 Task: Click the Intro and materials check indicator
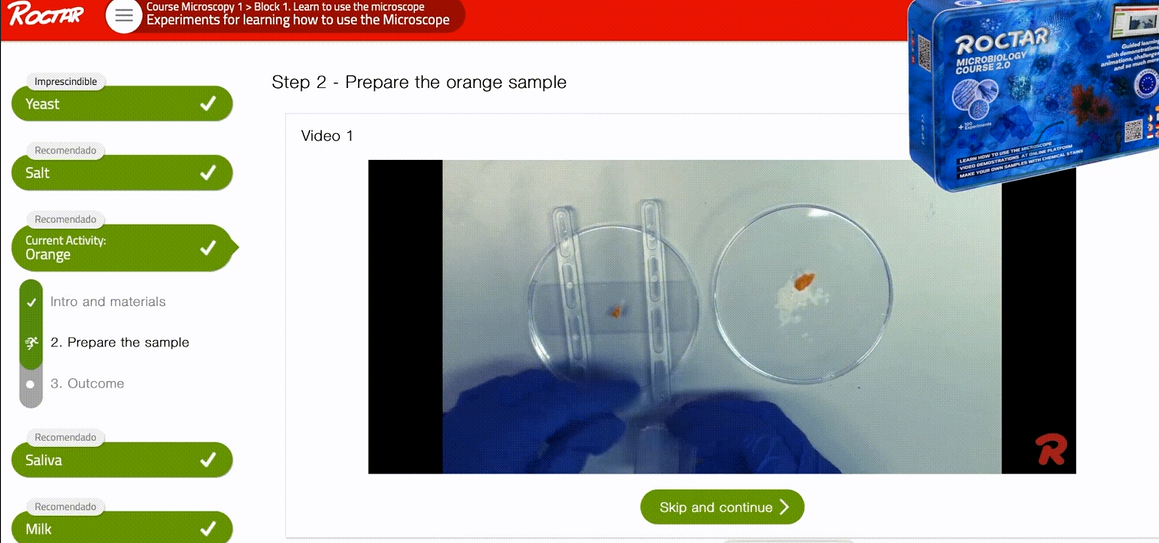30,302
